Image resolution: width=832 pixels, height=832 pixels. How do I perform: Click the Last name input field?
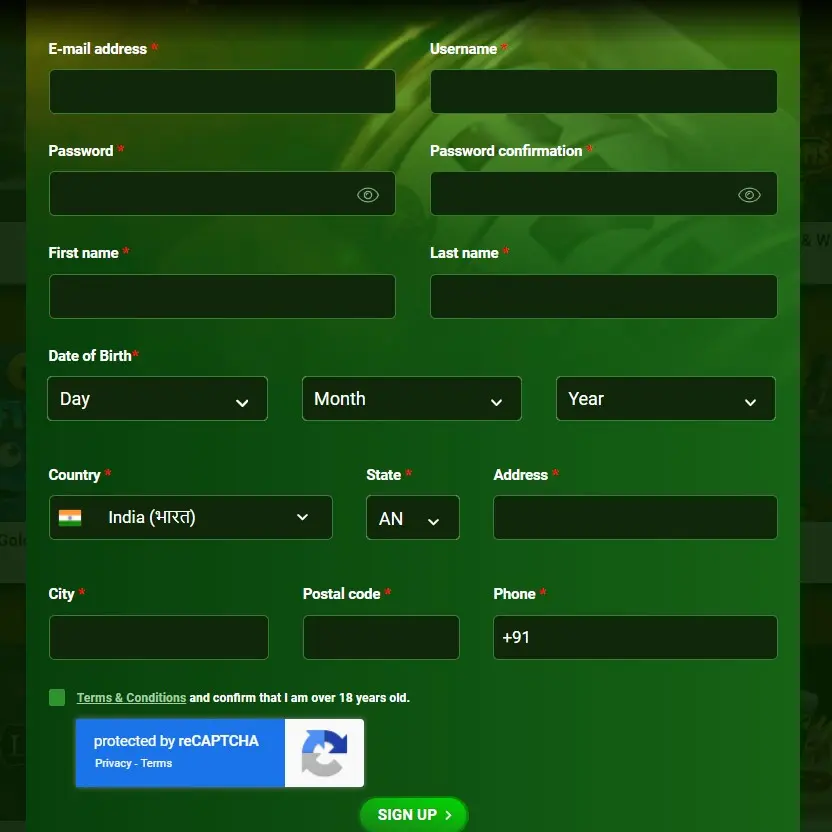pos(603,297)
